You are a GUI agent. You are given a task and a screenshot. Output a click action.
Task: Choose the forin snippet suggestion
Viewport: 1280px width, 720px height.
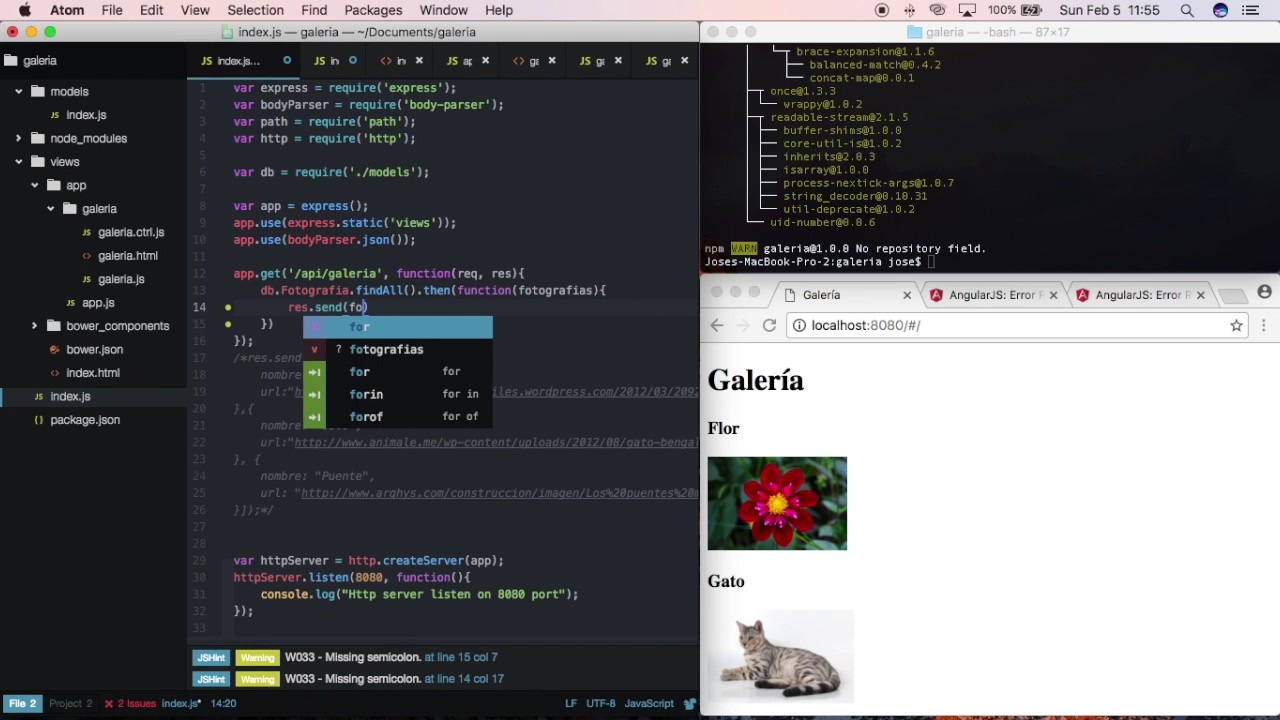point(398,394)
